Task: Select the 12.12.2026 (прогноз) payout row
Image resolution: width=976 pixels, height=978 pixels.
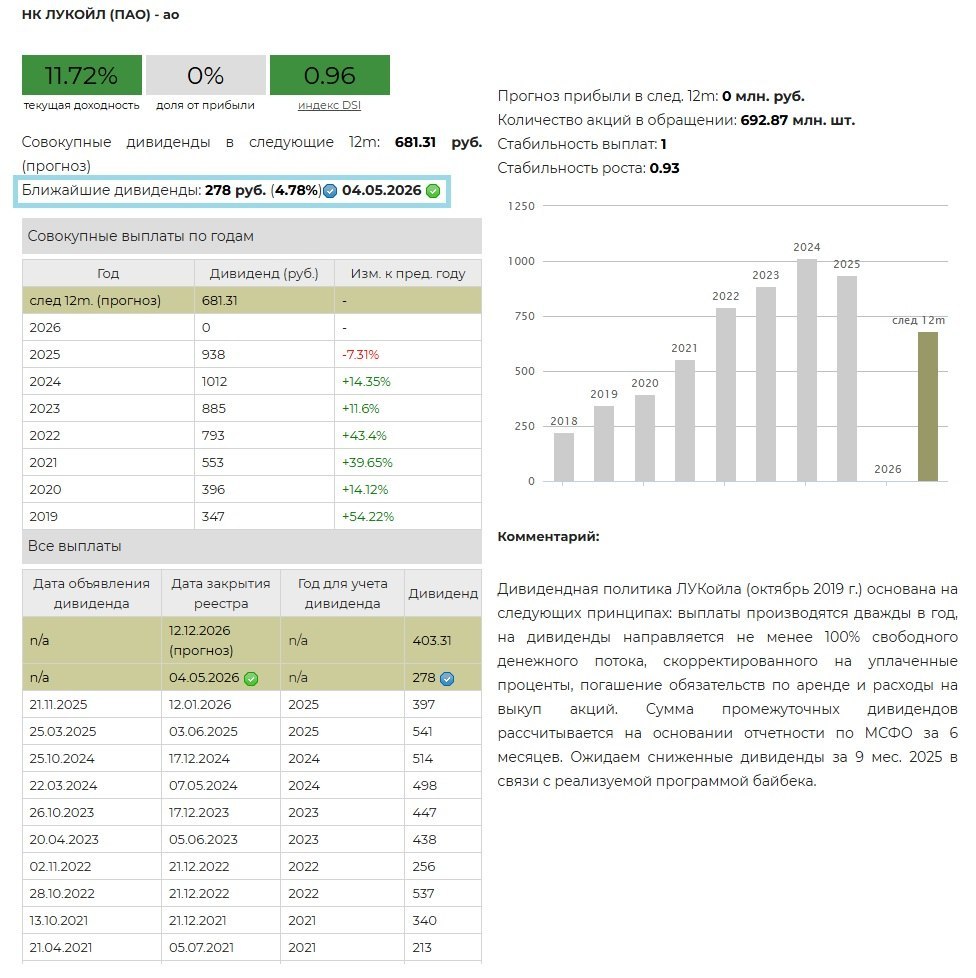Action: click(x=251, y=640)
